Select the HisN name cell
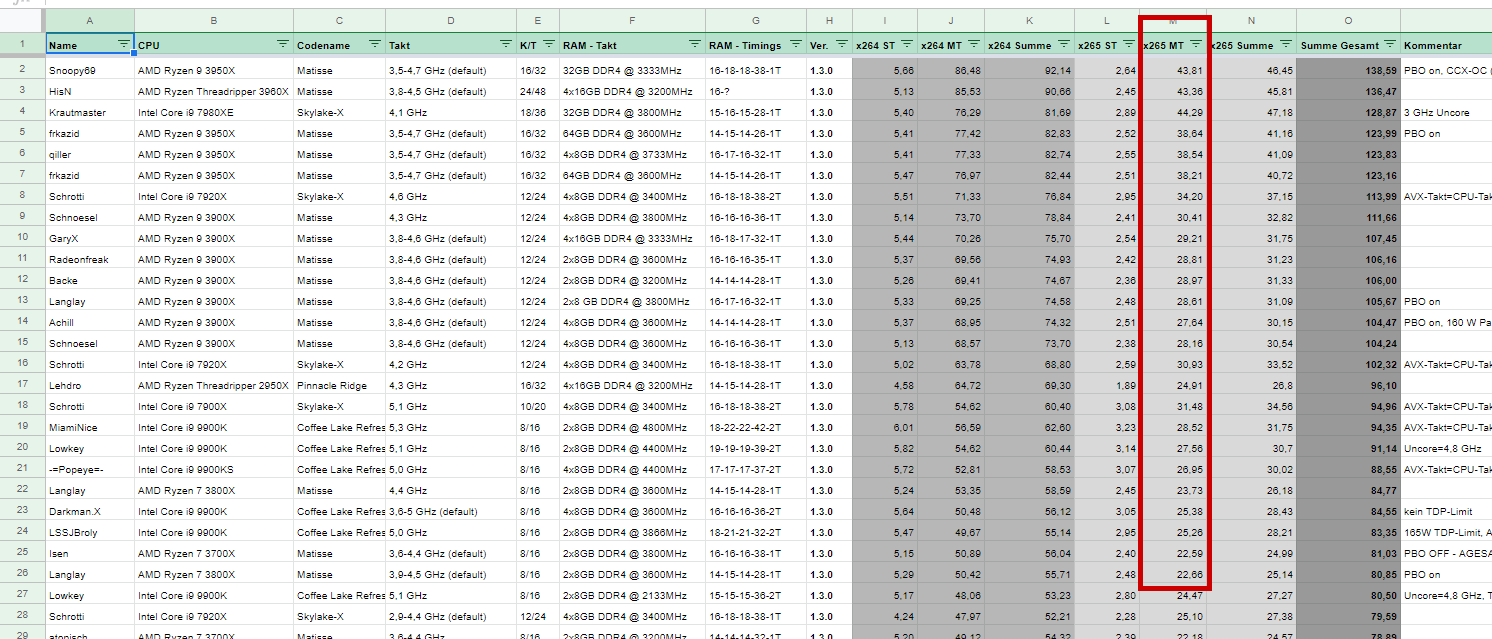1492x639 pixels. pos(90,91)
